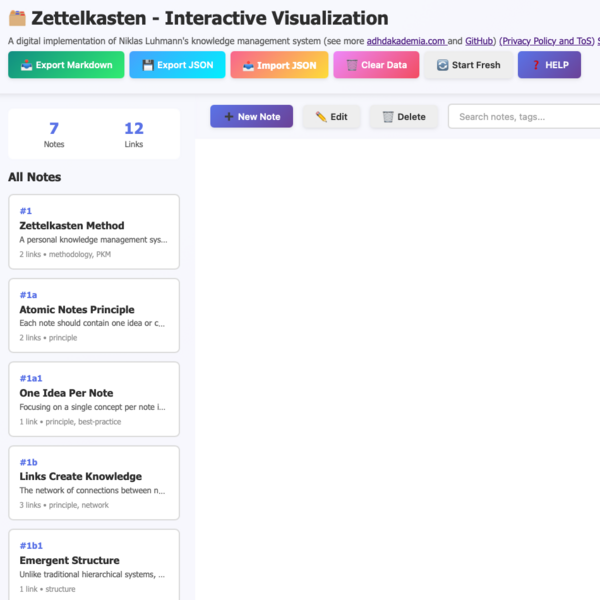600x600 pixels.
Task: Click the card box icon beside the title
Action: coord(17,18)
